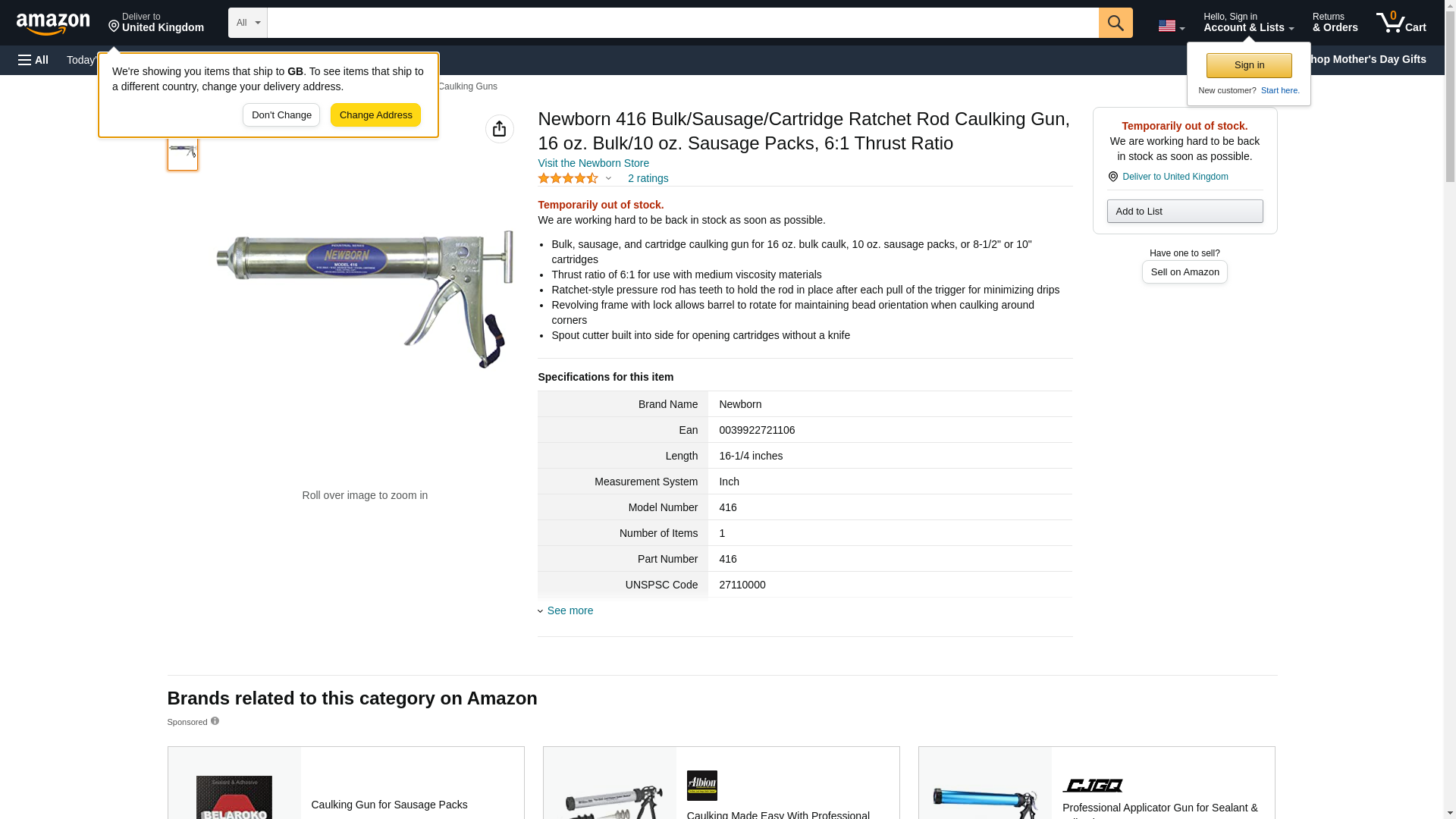Open the search category All dropdown

pos(247,23)
